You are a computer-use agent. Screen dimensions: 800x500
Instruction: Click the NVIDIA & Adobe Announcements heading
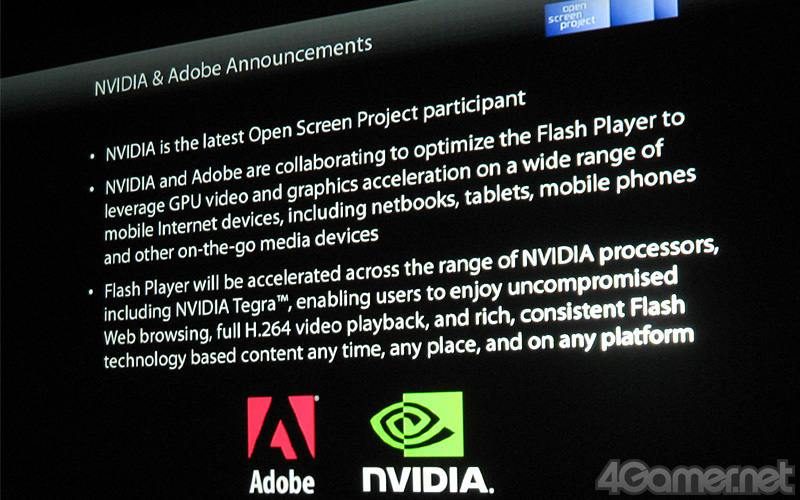(234, 66)
